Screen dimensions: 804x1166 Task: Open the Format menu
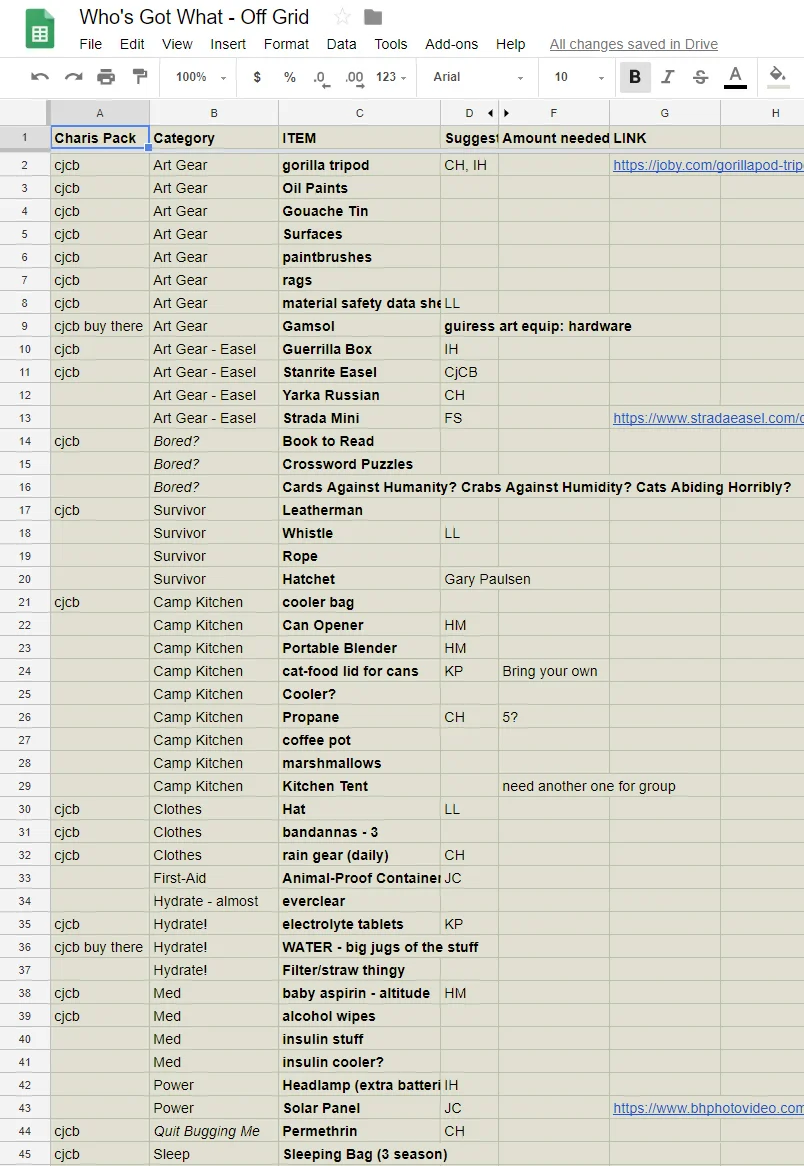(x=286, y=44)
